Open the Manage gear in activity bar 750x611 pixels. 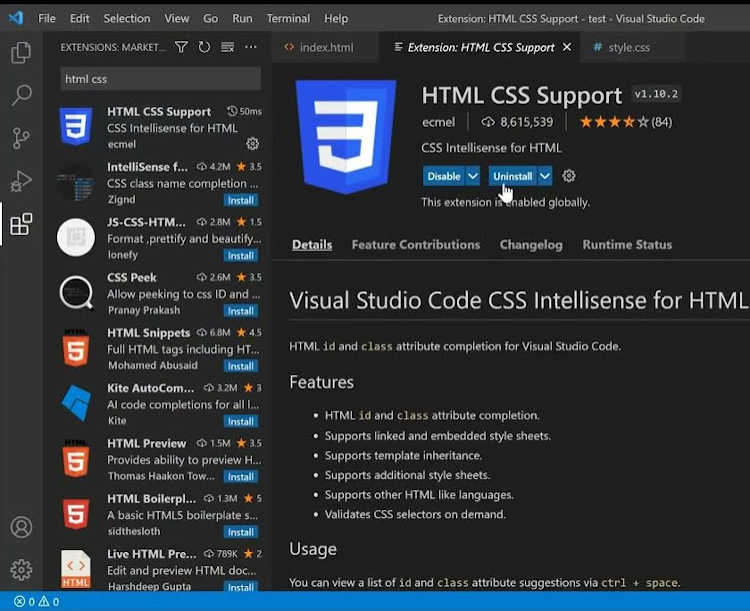pos(21,569)
